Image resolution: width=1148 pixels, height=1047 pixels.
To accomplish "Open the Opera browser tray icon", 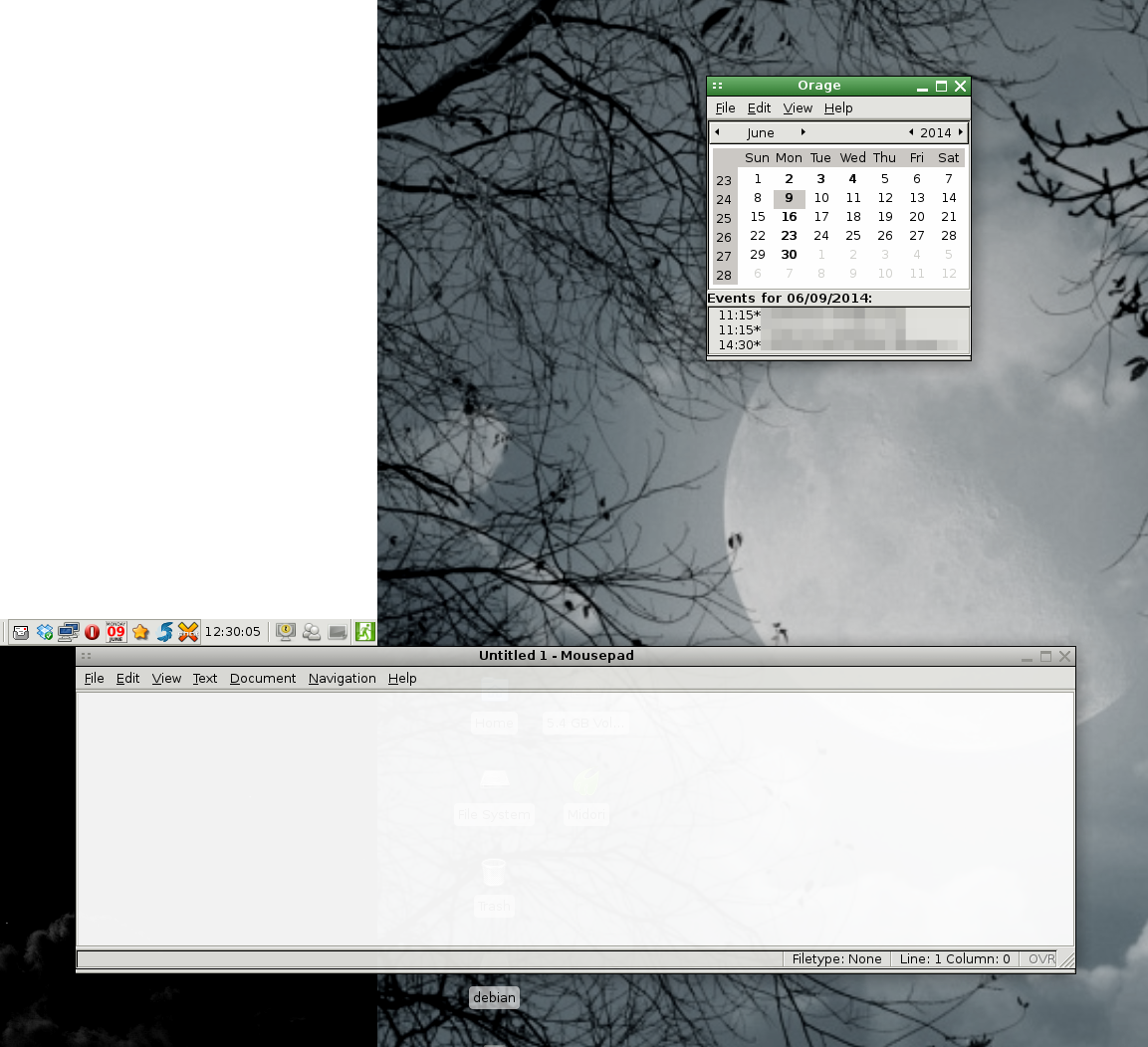I will [x=93, y=632].
